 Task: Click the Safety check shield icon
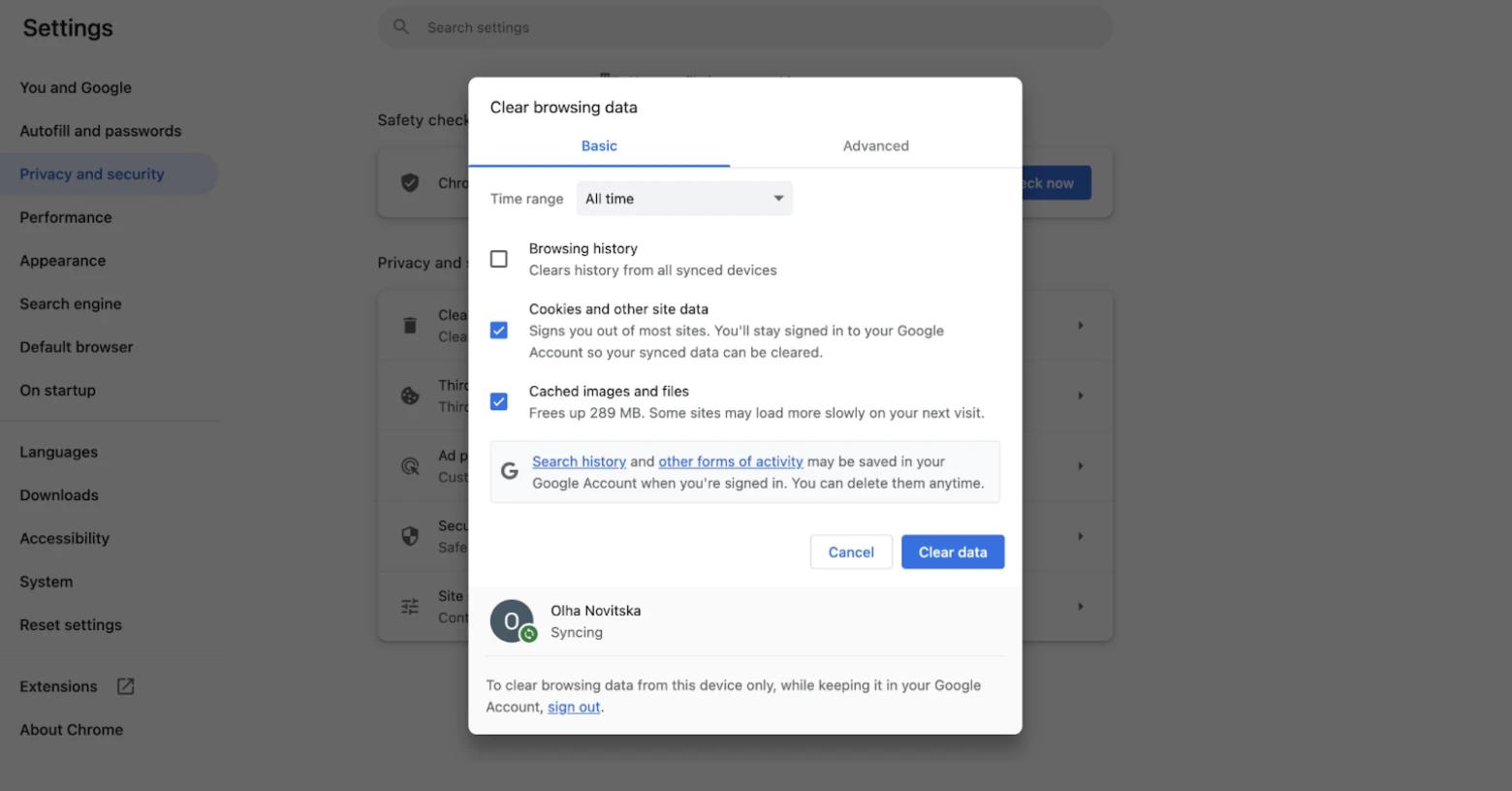click(410, 182)
